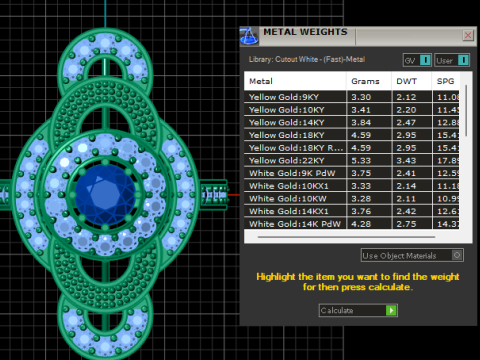The height and width of the screenshot is (360, 480).
Task: Click the DWT column header
Action: point(412,81)
